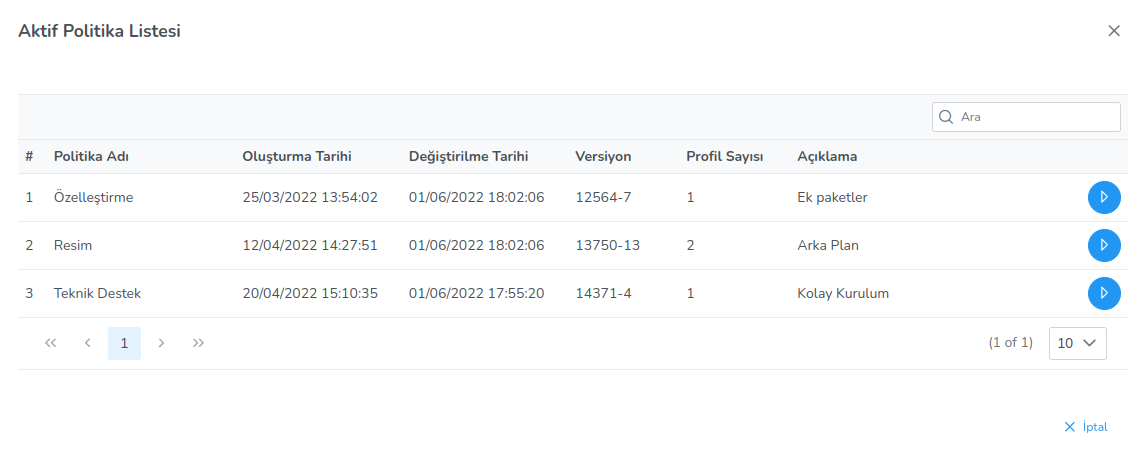Click the search magnifier icon
The image size is (1146, 458).
coord(946,117)
